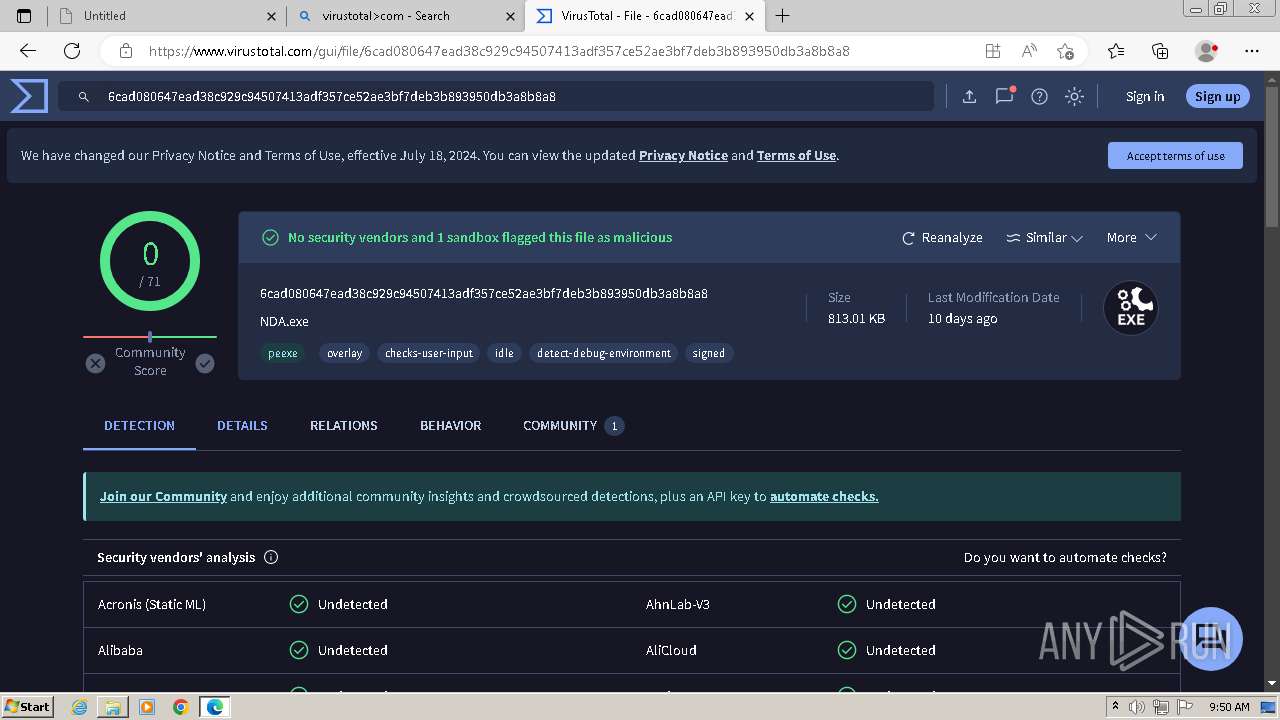Open File Explorer from the taskbar
This screenshot has height=720, width=1280.
pos(113,707)
